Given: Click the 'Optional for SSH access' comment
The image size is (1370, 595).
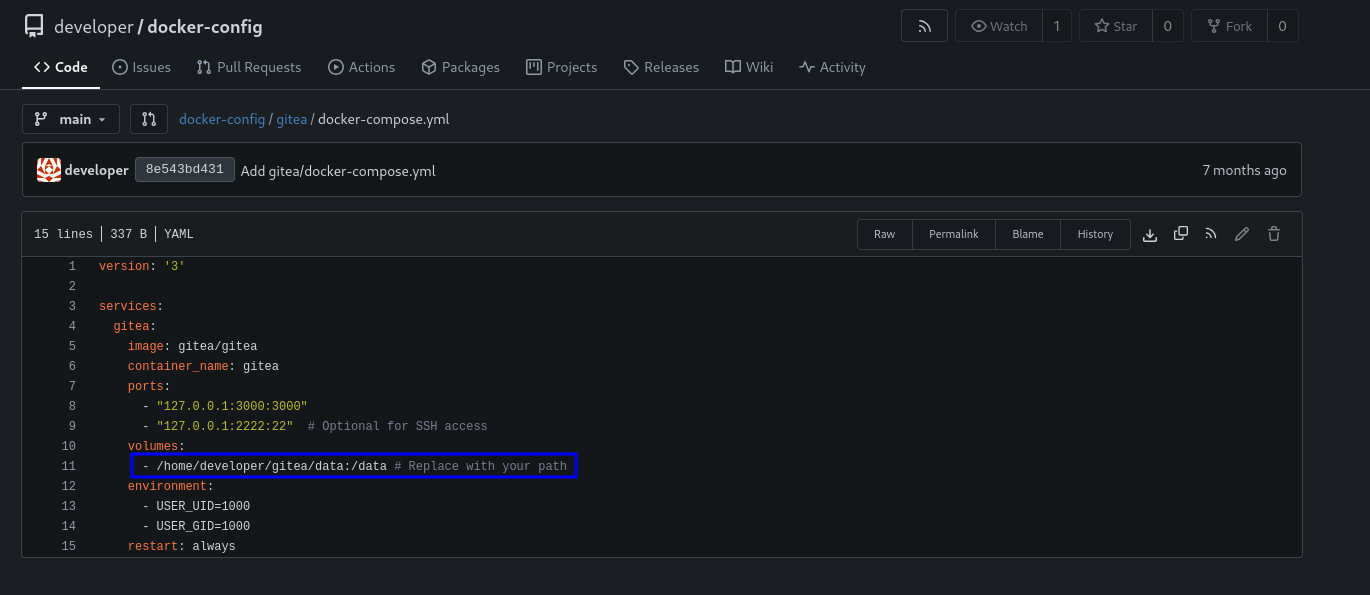Looking at the screenshot, I should (398, 426).
